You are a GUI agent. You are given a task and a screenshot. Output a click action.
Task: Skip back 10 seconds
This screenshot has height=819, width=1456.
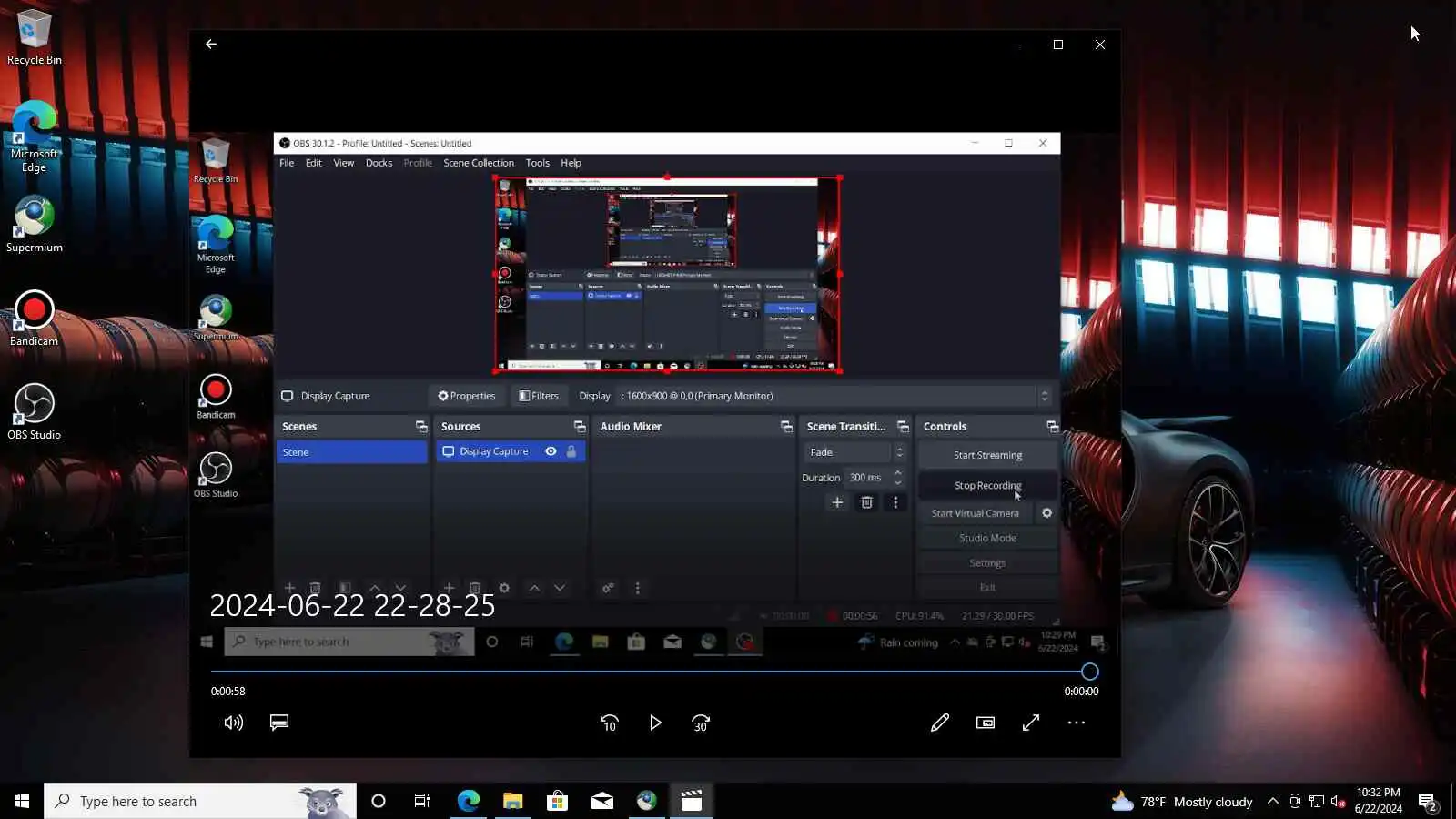pyautogui.click(x=610, y=723)
